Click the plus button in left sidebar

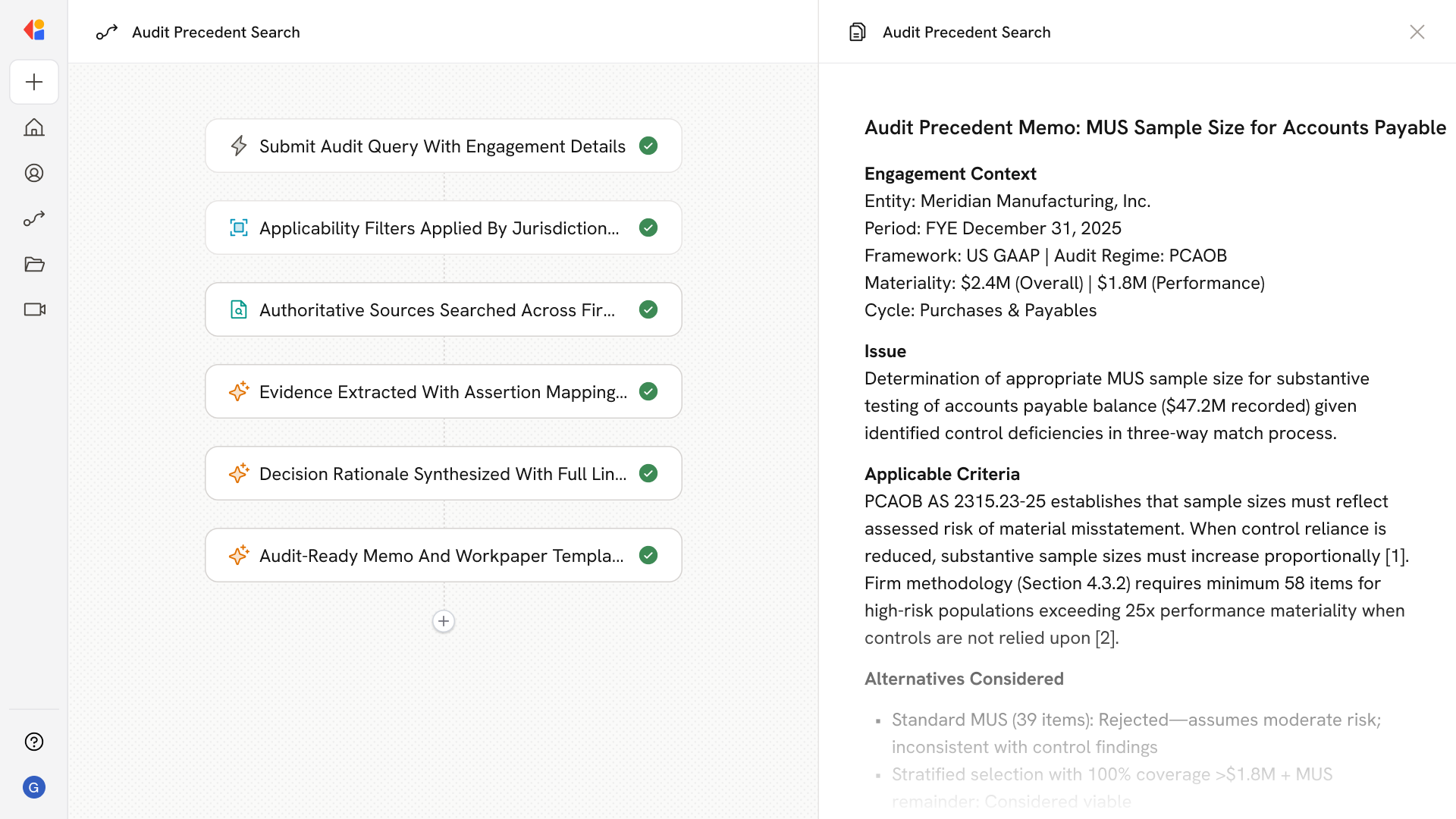(x=34, y=82)
